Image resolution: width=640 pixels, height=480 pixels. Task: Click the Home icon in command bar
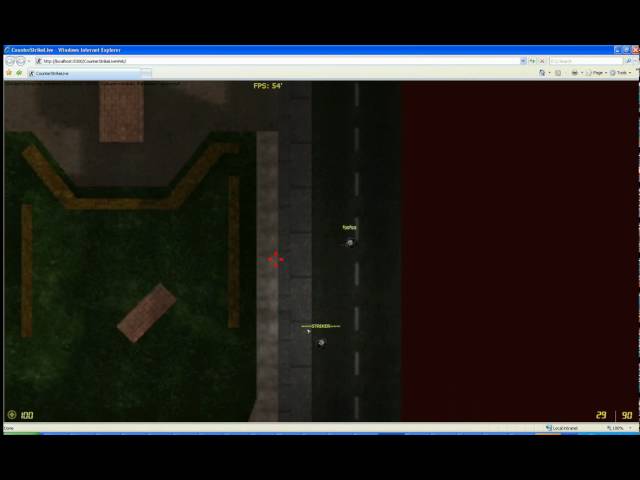point(542,73)
